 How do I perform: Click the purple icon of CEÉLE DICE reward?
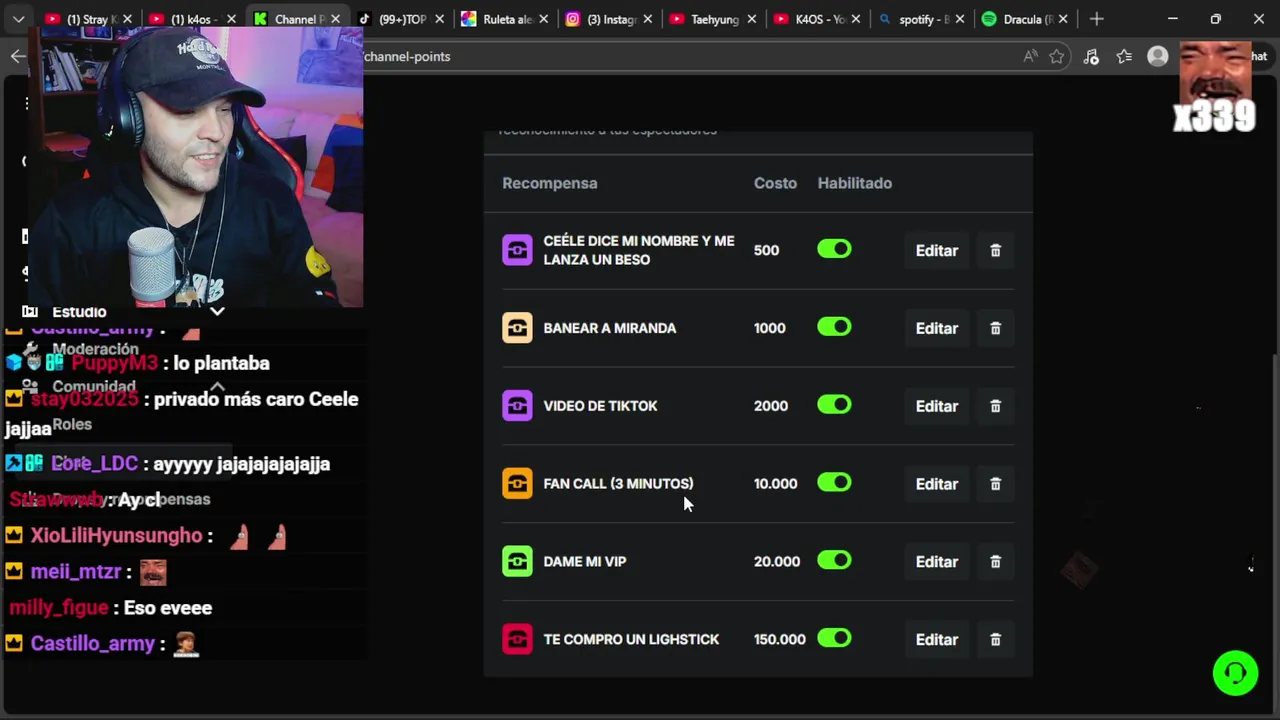click(517, 250)
